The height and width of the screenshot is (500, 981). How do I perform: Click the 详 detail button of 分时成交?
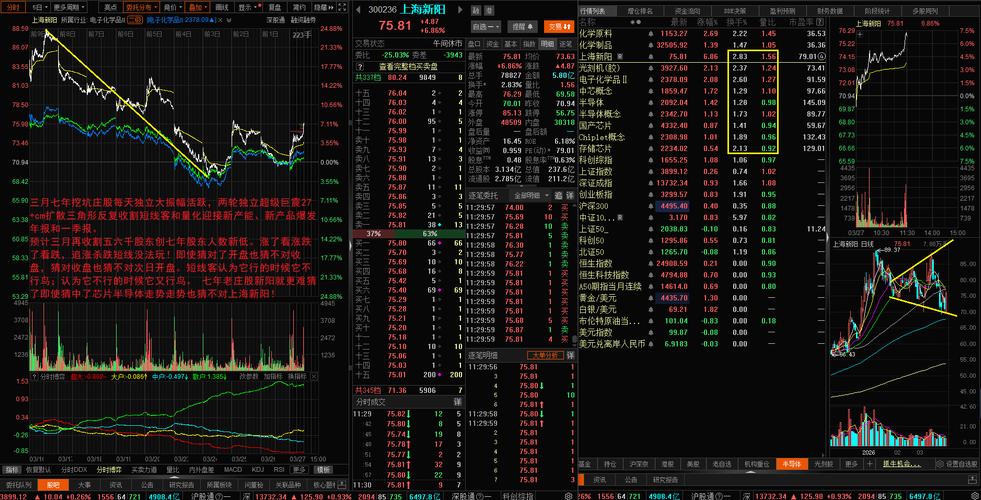457,401
